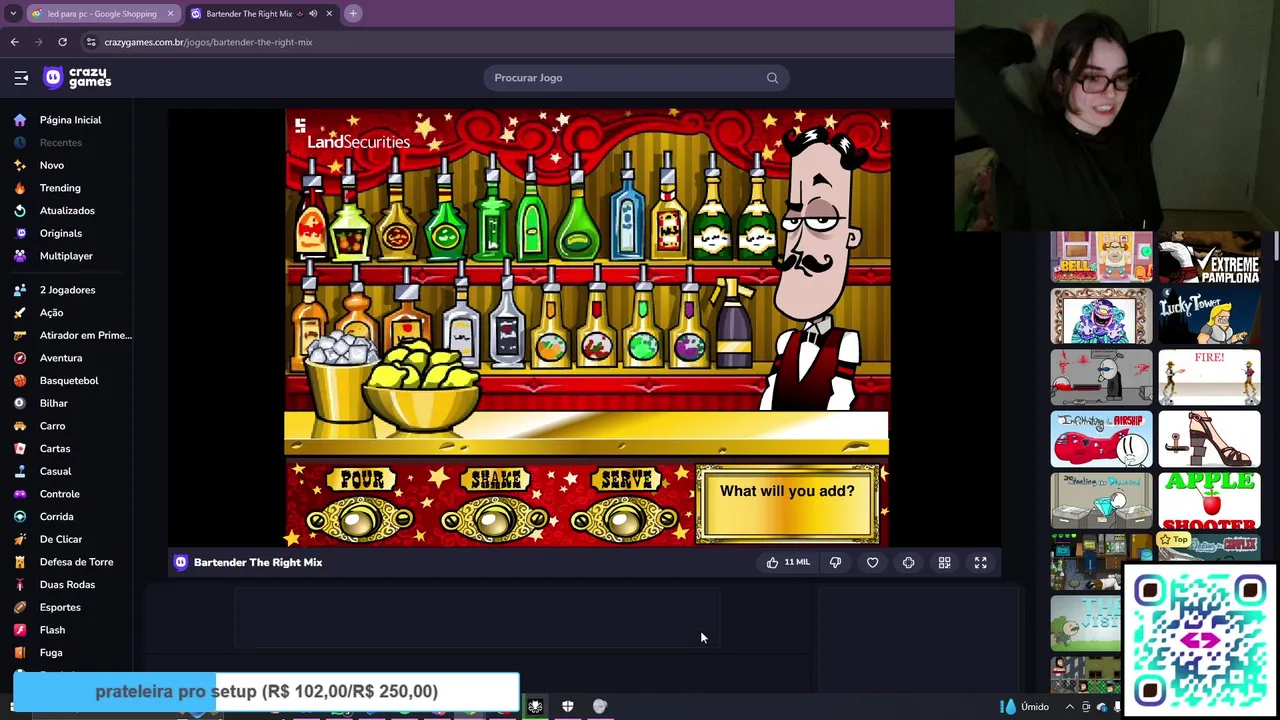Go back in the browser

14,42
